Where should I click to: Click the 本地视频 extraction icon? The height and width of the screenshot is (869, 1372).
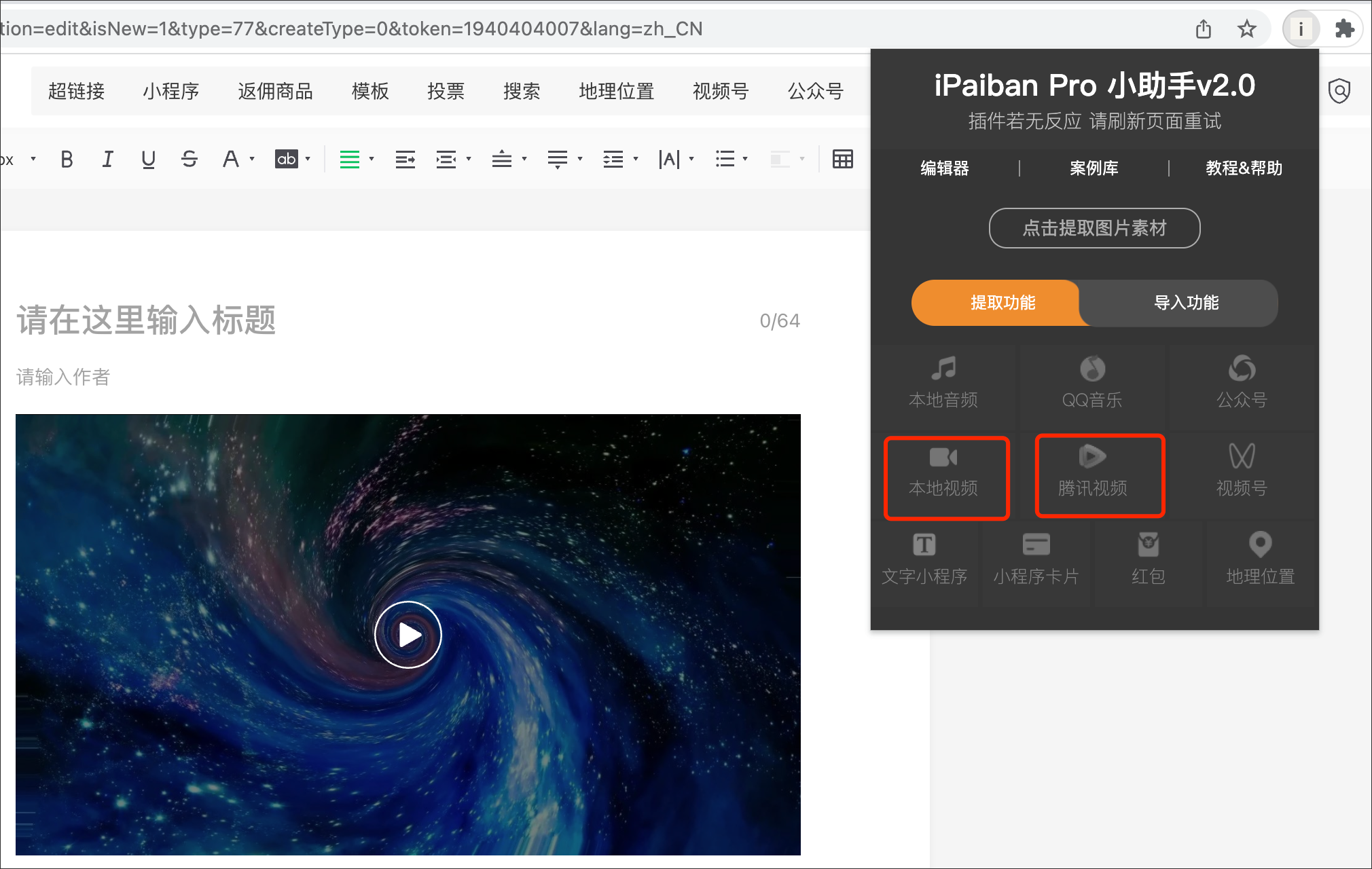click(x=943, y=457)
